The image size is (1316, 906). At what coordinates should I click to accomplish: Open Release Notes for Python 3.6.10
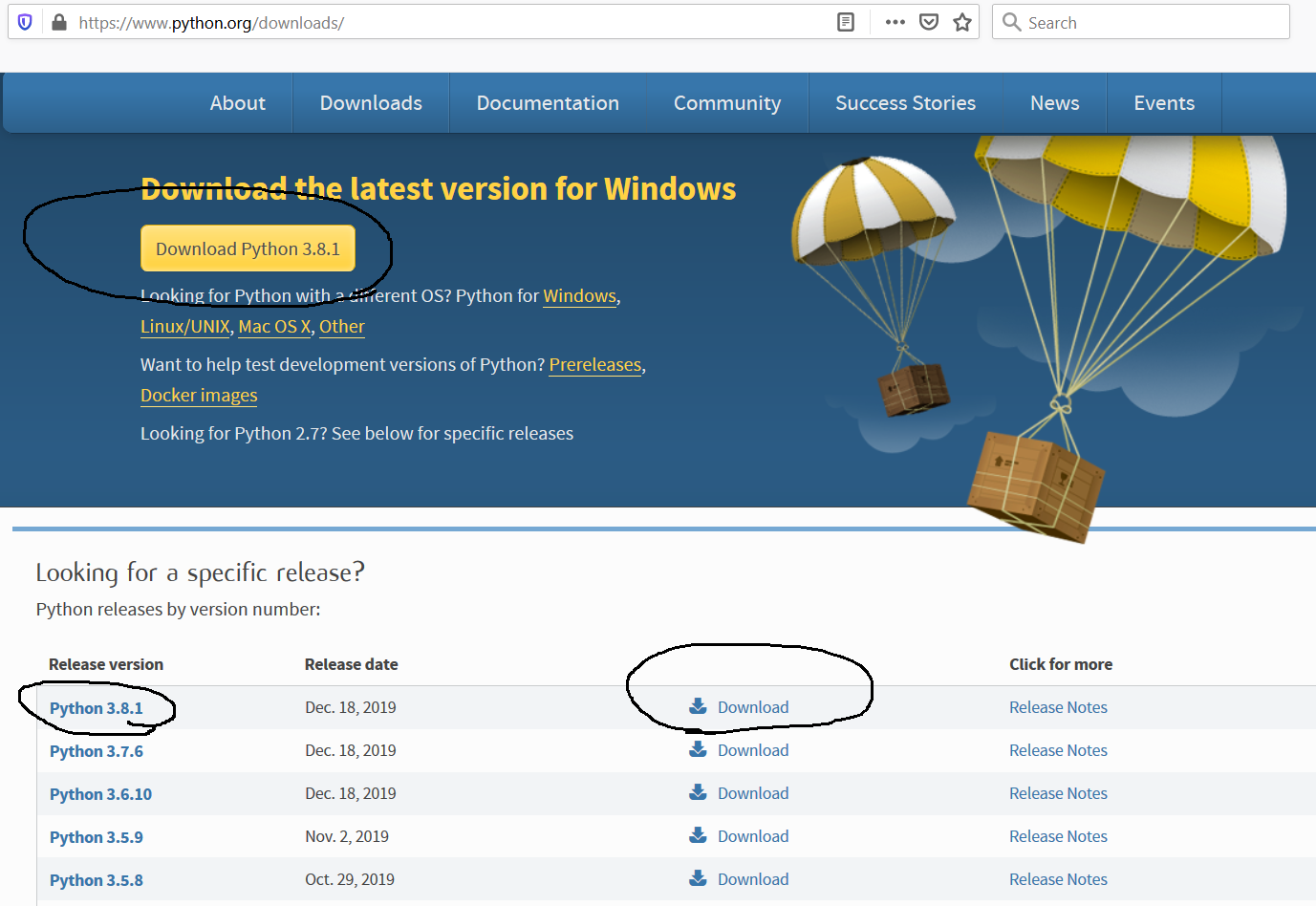1058,793
